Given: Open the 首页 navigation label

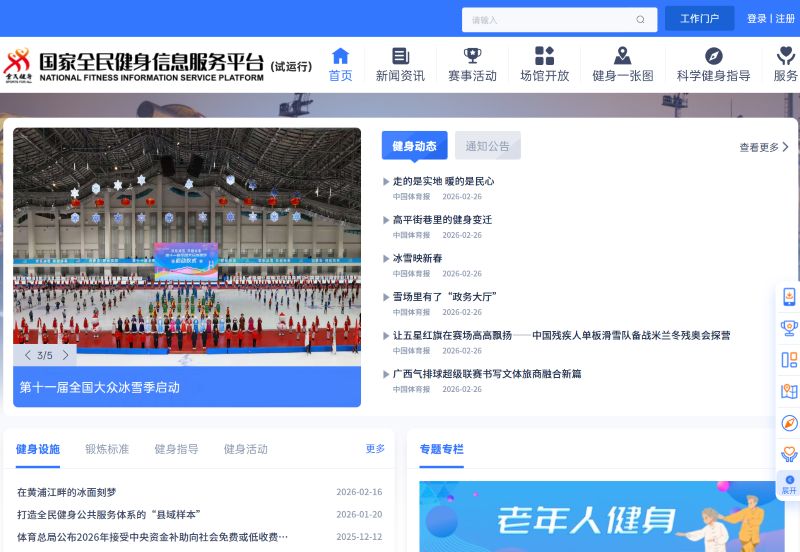Looking at the screenshot, I should [340, 76].
